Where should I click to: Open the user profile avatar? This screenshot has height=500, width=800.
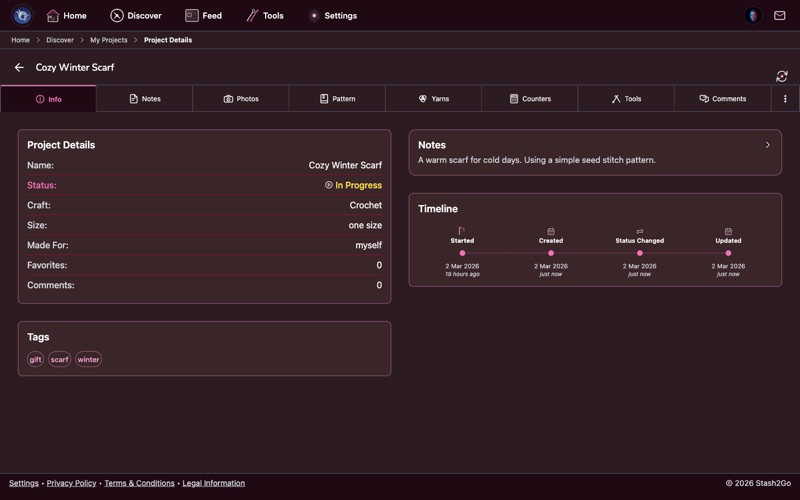(x=753, y=15)
